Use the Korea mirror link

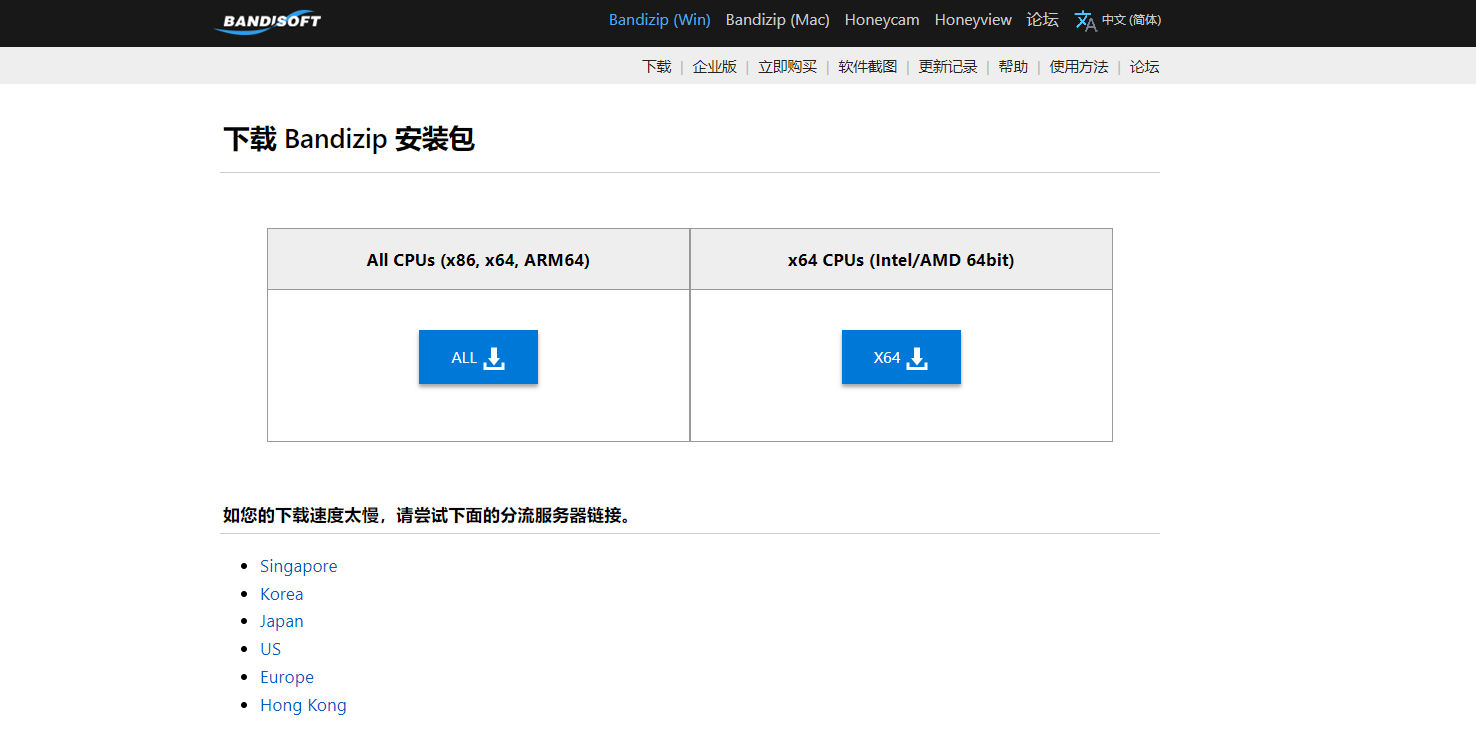click(x=282, y=594)
